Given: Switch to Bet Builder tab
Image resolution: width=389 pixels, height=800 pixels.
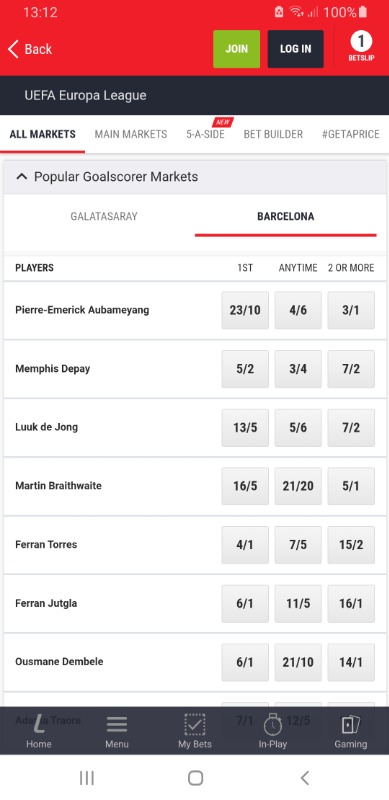Looking at the screenshot, I should [273, 134].
